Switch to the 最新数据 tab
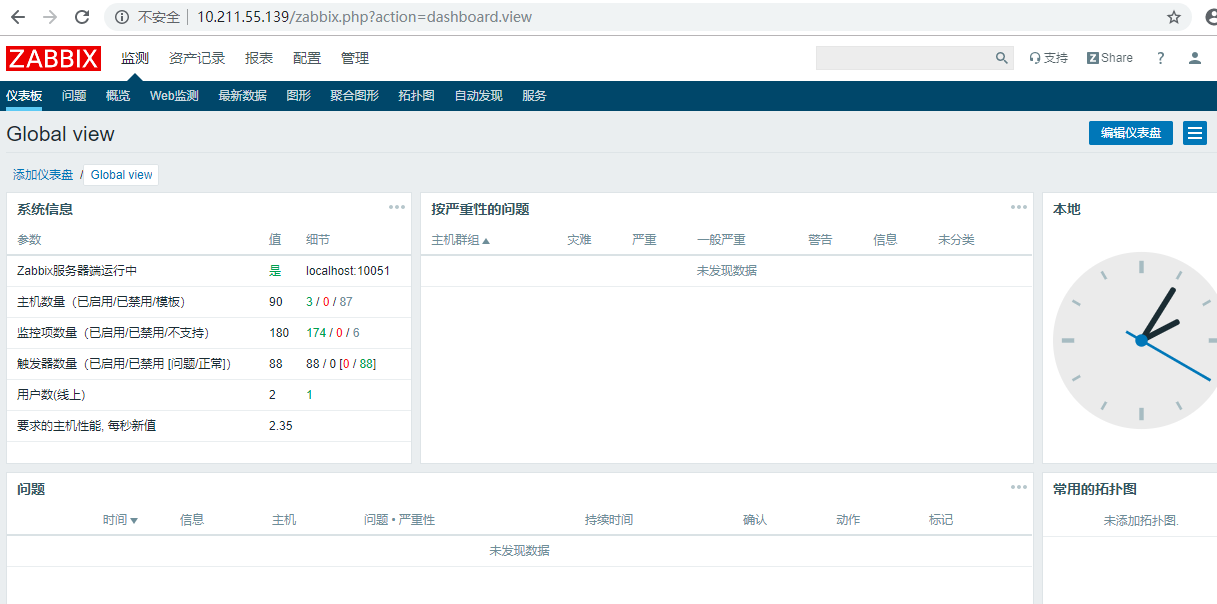The height and width of the screenshot is (604, 1217). coord(242,96)
